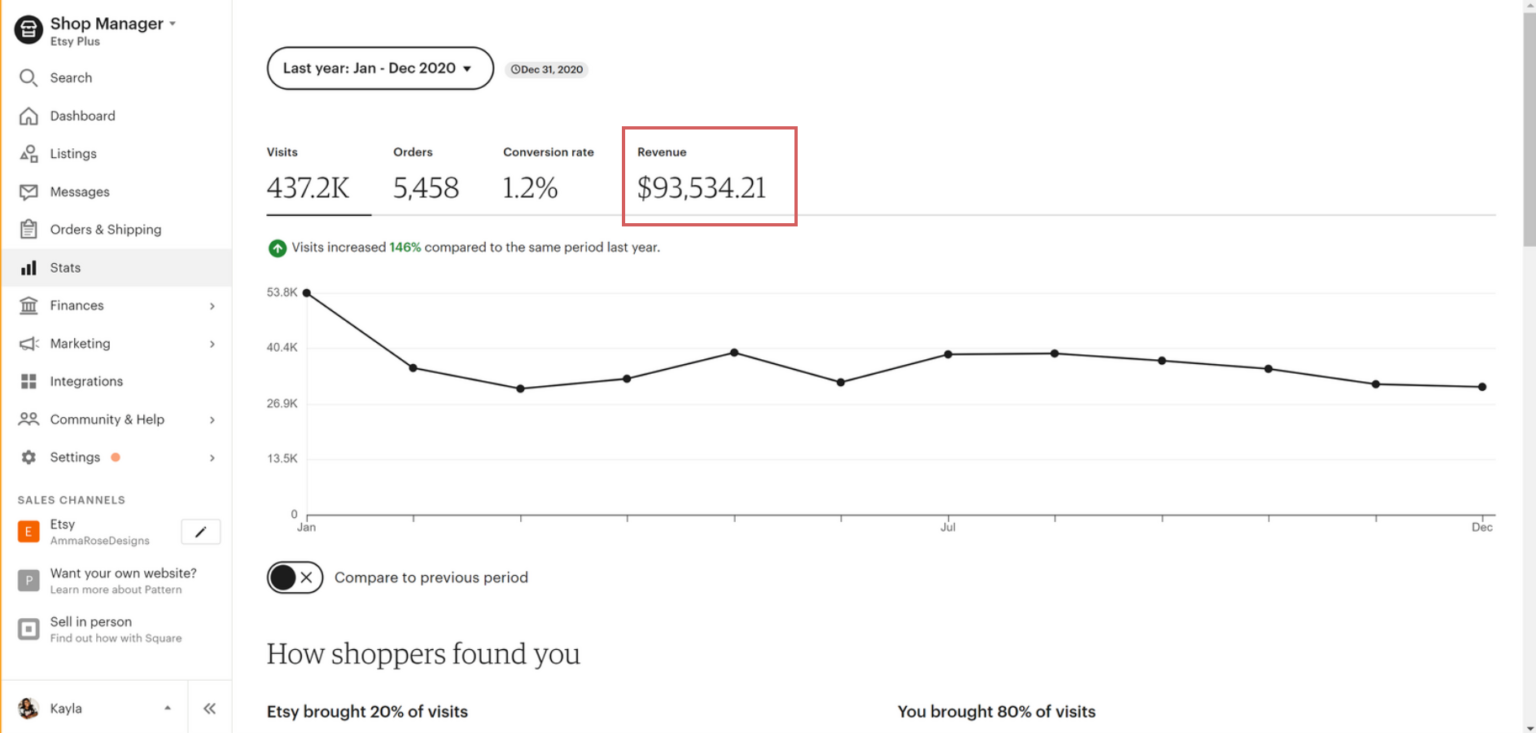1536x733 pixels.
Task: Go to Orders & Shipping
Action: [x=105, y=229]
